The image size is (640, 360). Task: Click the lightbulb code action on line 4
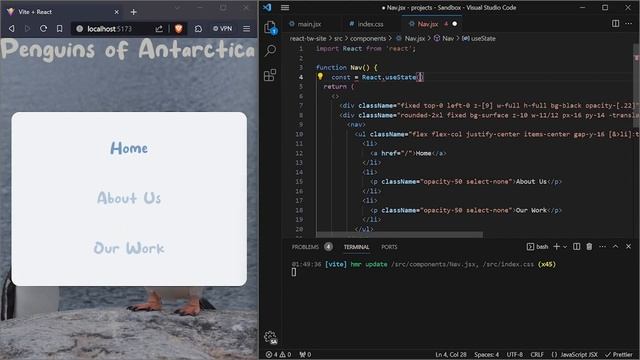click(320, 76)
